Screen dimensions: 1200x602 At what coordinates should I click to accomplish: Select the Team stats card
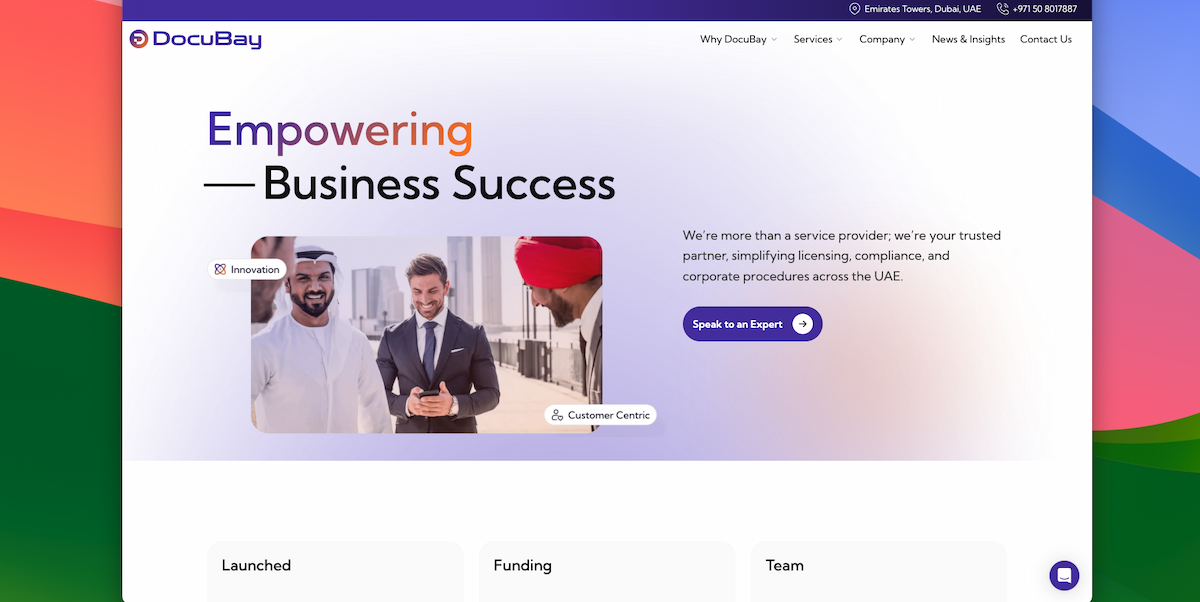click(878, 572)
